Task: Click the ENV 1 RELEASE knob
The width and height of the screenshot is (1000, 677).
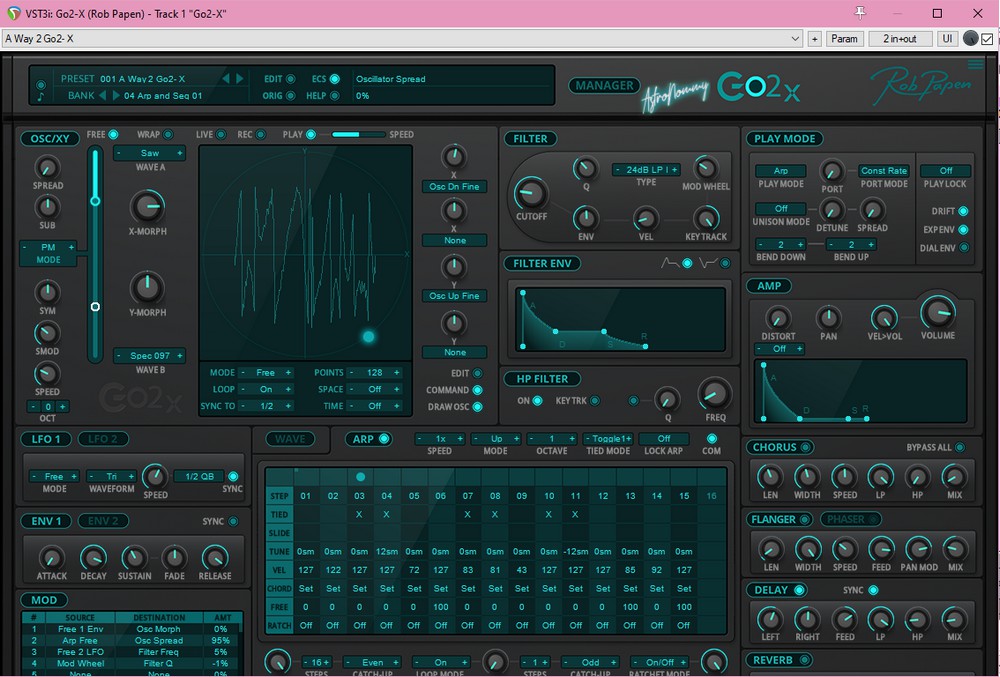Action: [214, 557]
